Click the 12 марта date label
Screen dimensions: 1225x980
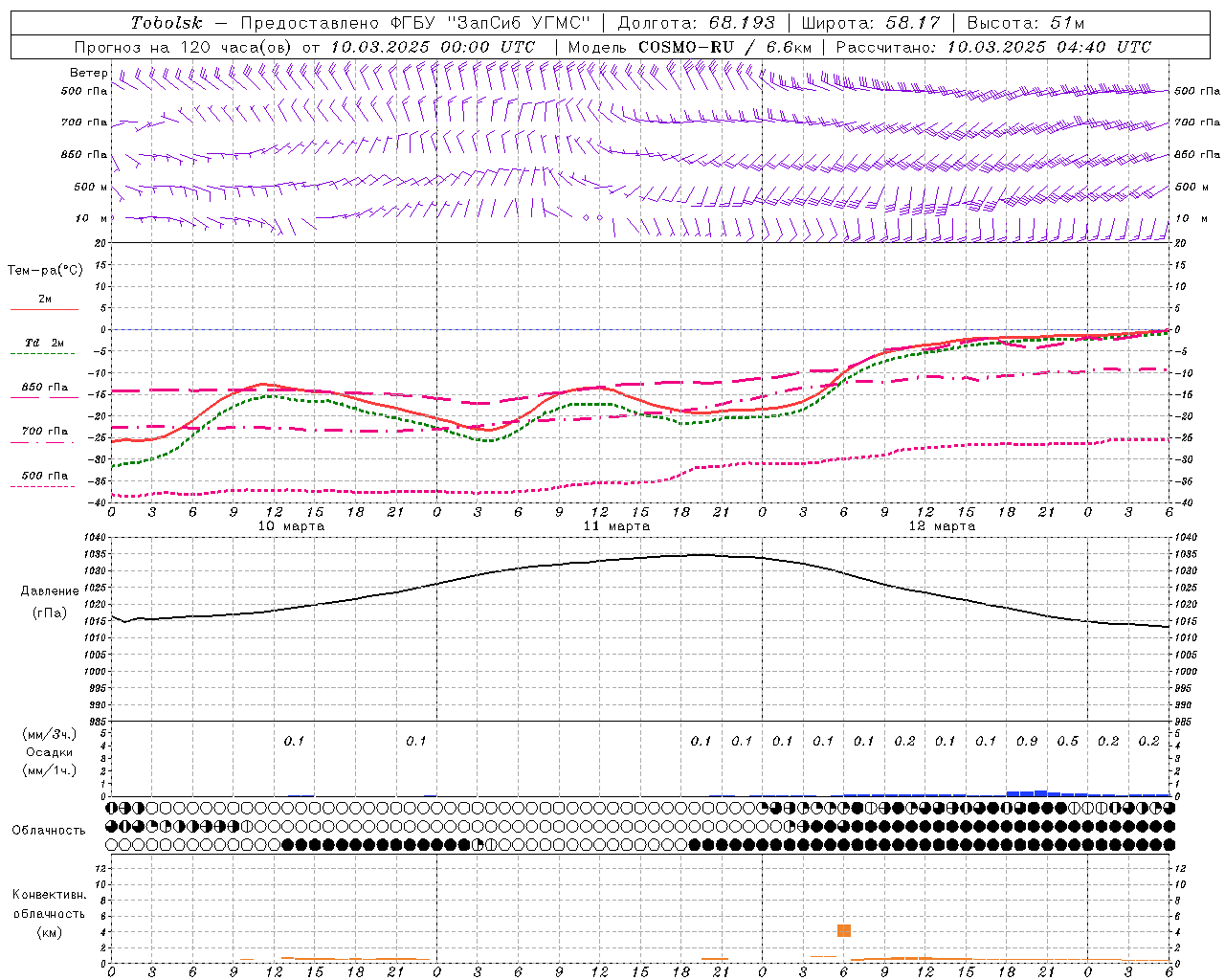[942, 526]
